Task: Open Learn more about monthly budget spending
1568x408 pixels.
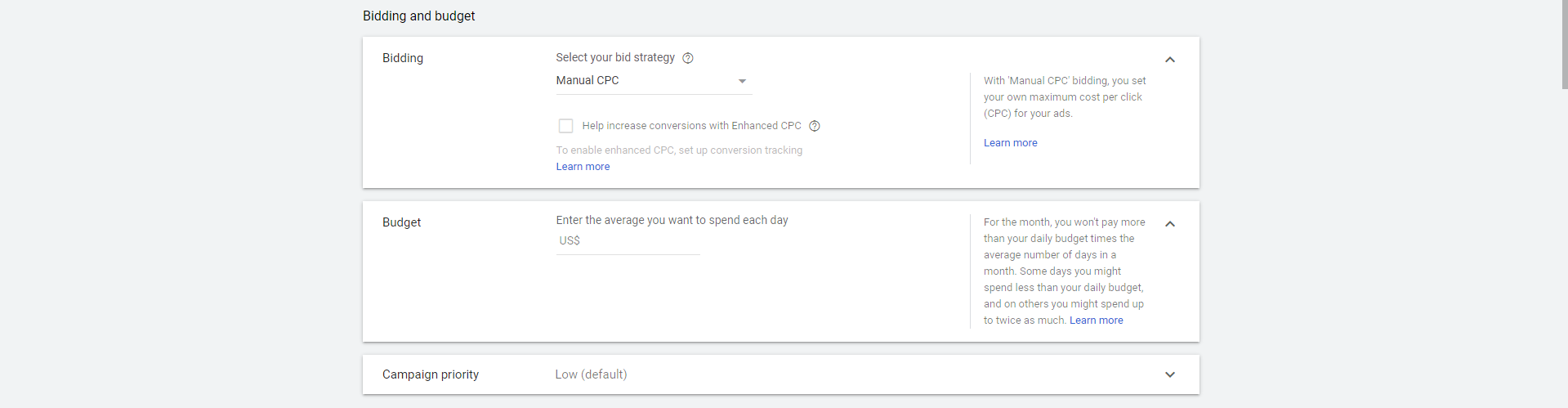Action: [x=1096, y=321]
